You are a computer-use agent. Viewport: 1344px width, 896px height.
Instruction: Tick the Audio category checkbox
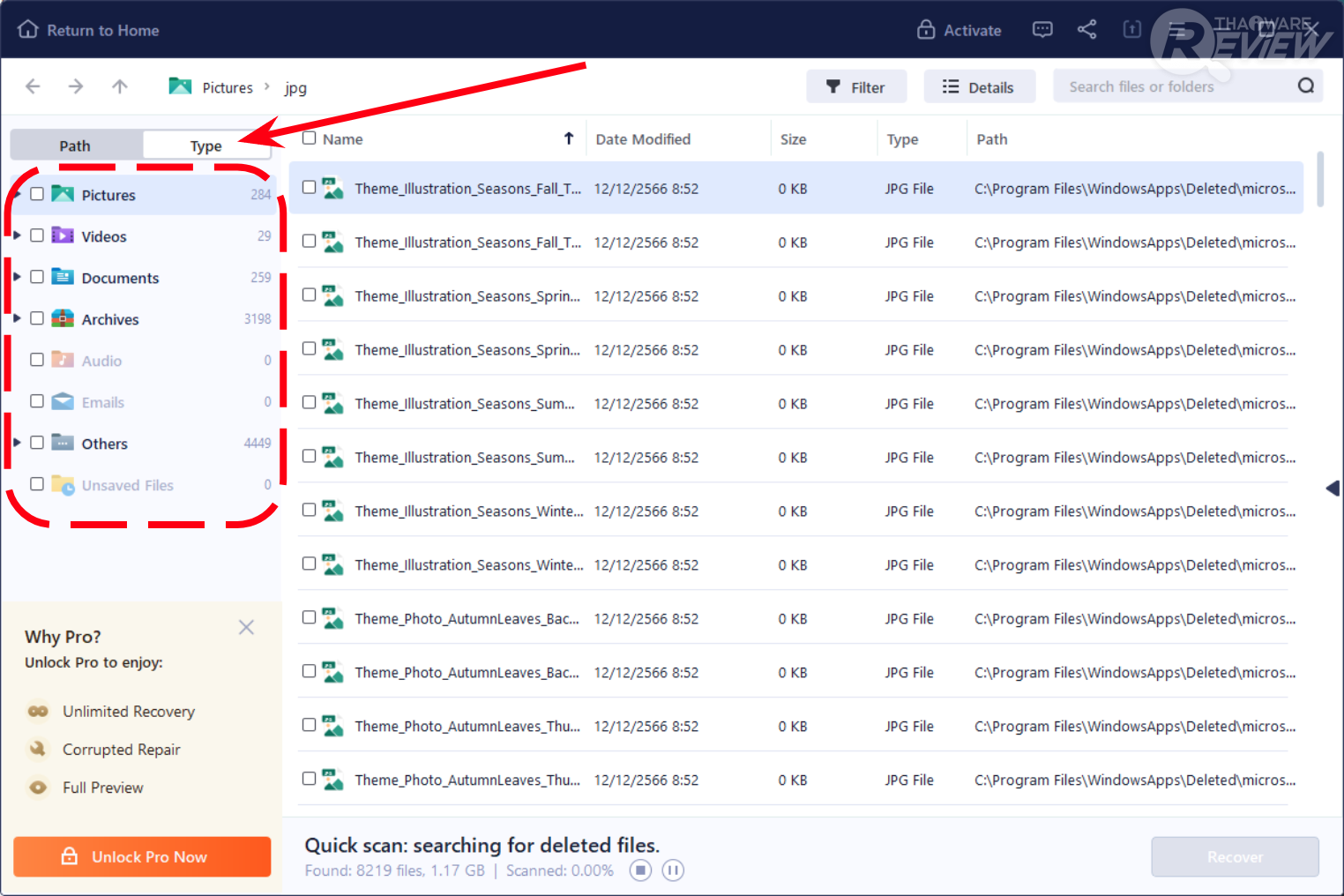(x=37, y=360)
